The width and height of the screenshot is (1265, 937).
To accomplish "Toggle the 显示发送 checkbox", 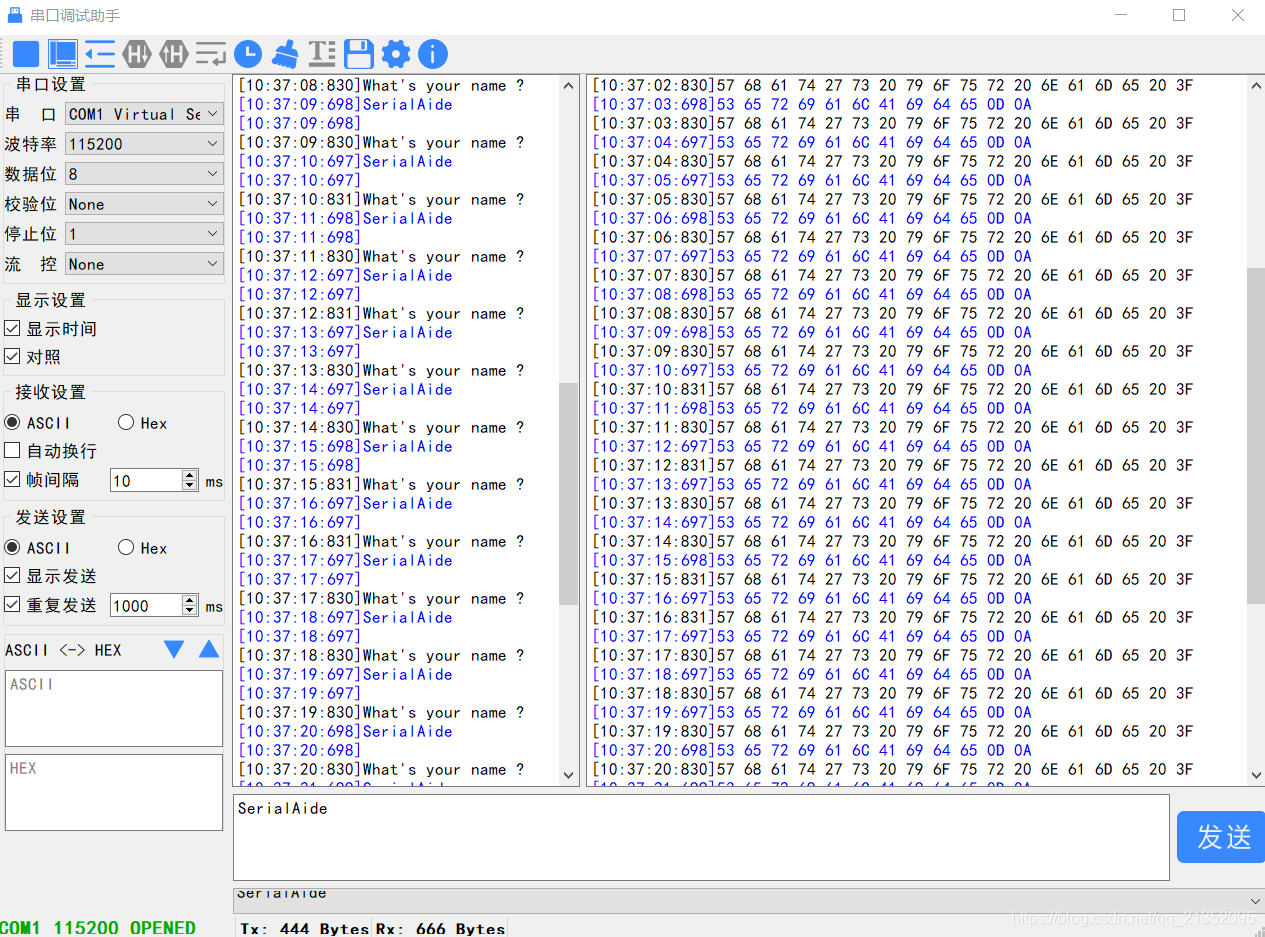I will (13, 576).
